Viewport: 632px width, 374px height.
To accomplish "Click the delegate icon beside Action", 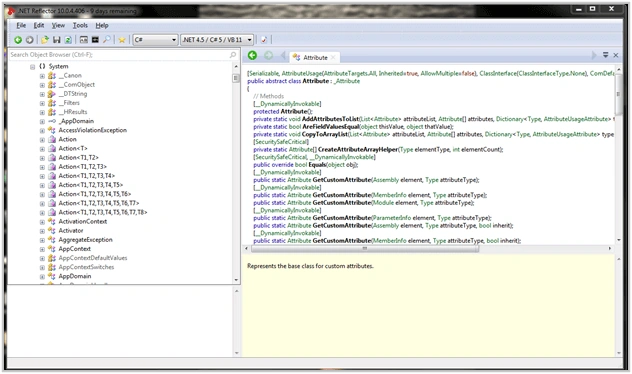I will (52, 139).
